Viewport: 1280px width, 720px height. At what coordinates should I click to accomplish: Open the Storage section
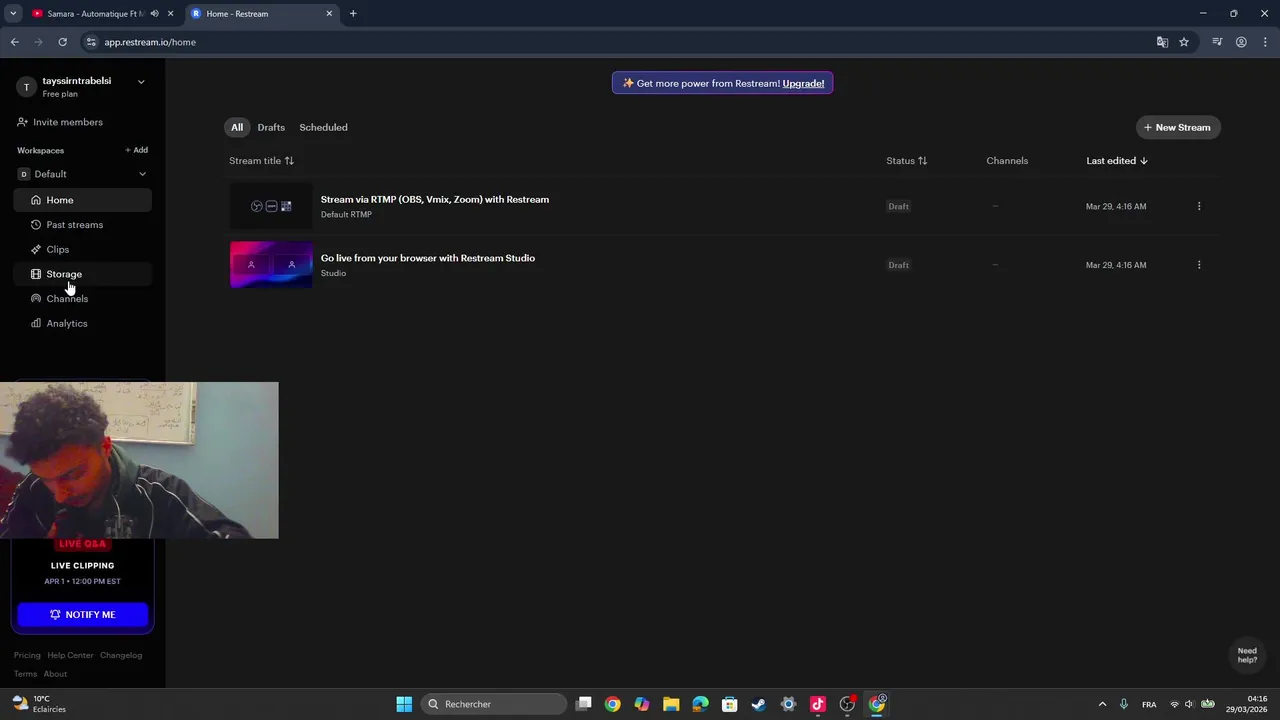pyautogui.click(x=83, y=274)
